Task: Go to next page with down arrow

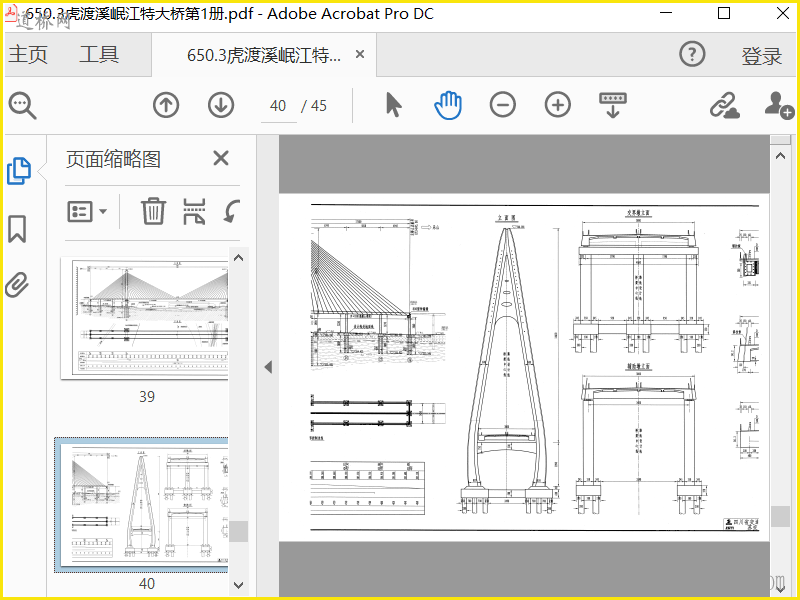Action: (x=221, y=105)
